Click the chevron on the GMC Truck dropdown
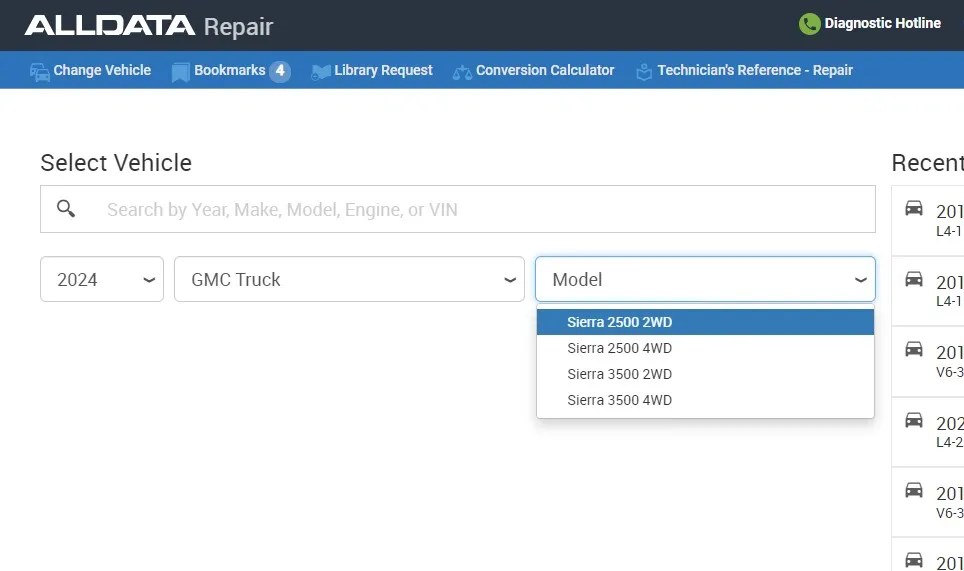This screenshot has height=571, width=964. click(x=510, y=280)
